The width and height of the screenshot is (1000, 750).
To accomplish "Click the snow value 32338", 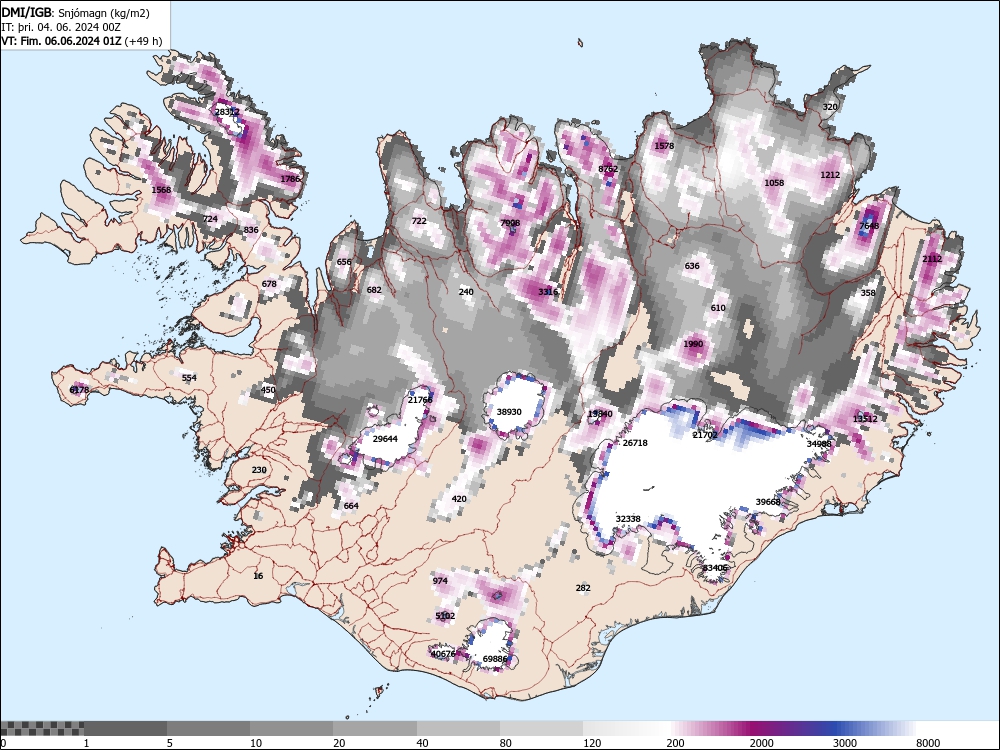I will click(x=628, y=519).
